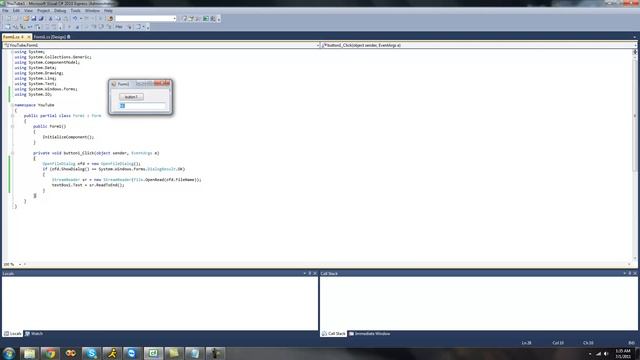Select the Locals tab
640x360 pixels.
(x=13, y=333)
